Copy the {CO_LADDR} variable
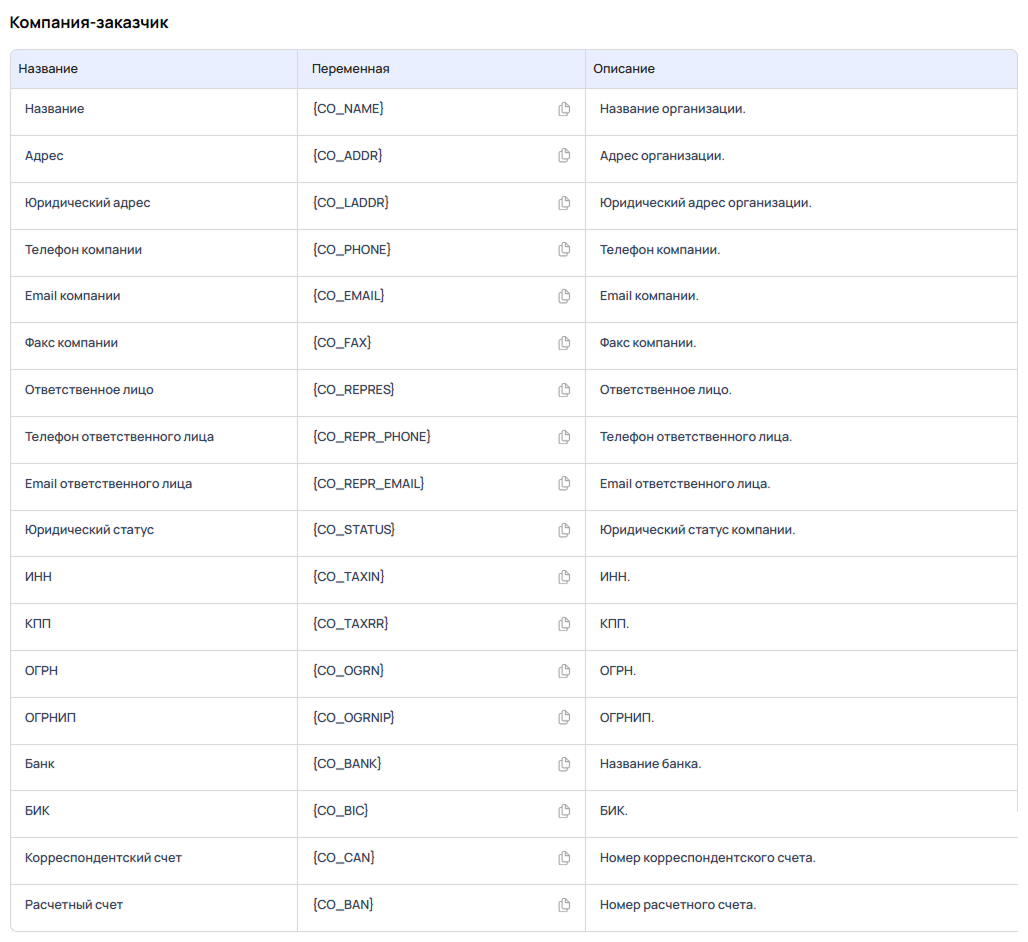 tap(564, 203)
